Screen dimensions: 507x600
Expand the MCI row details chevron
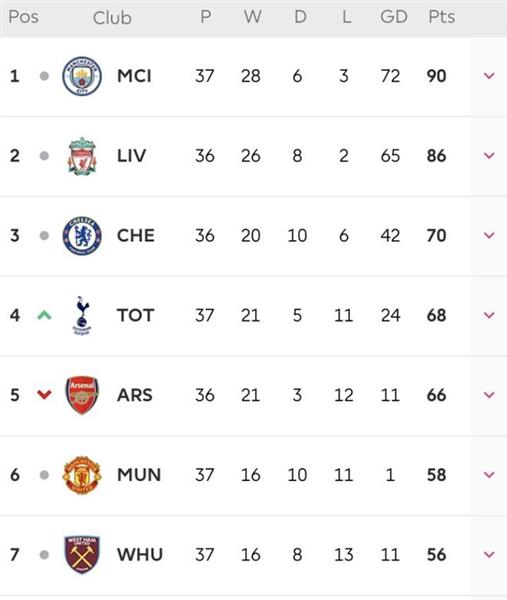tap(489, 76)
